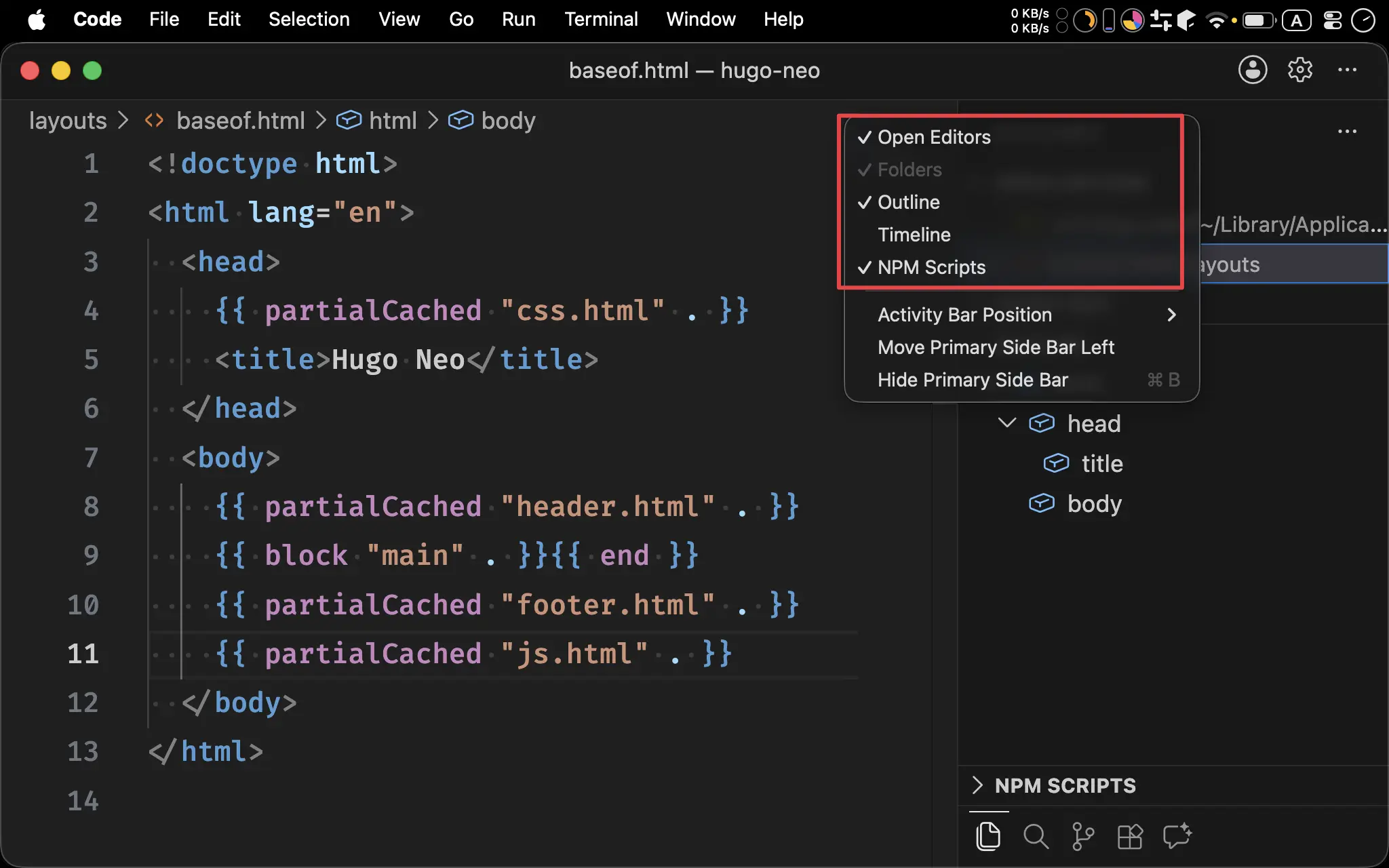Click the "js.html" string on line 11
The width and height of the screenshot is (1389, 868).
pos(574,654)
